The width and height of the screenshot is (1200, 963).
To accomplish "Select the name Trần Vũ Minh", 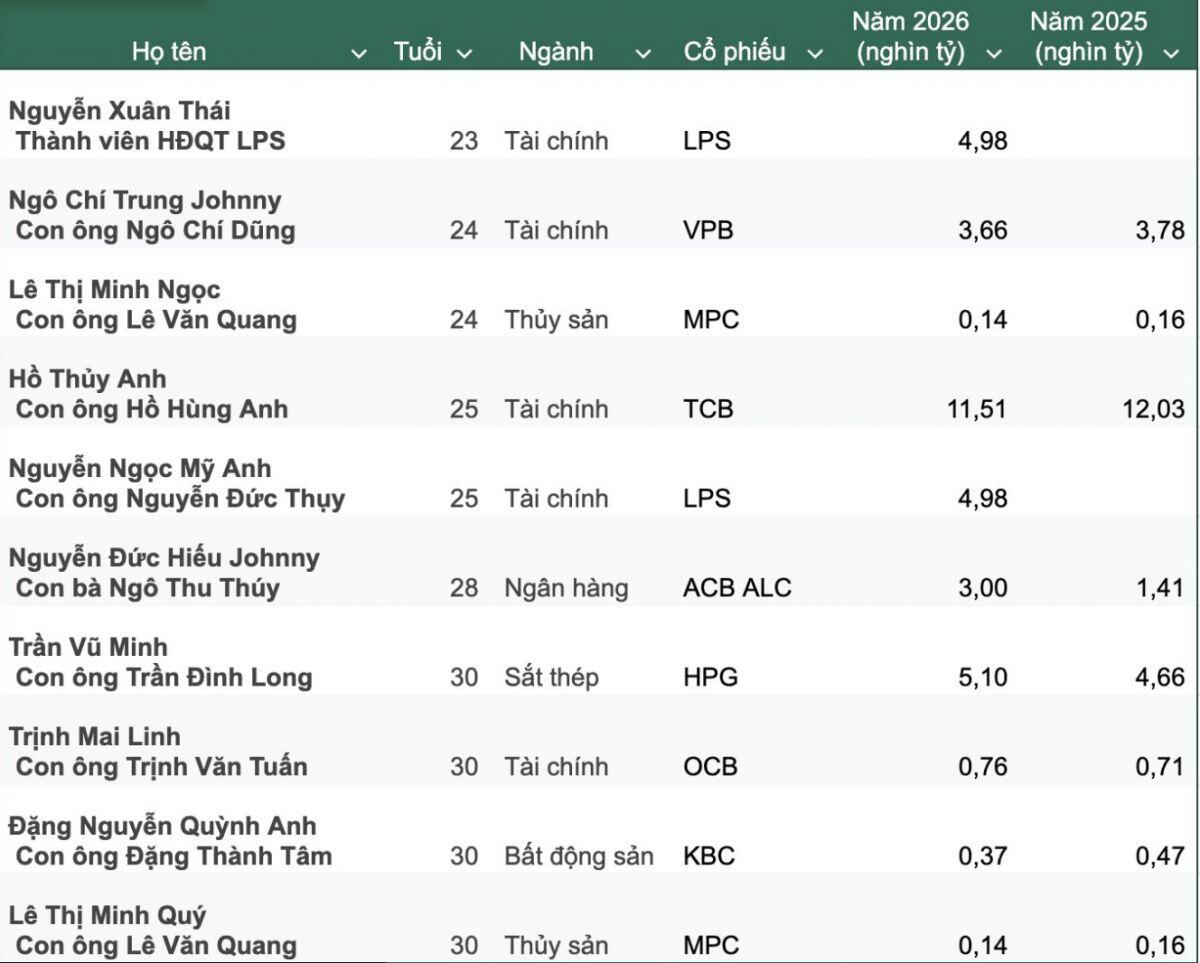I will click(88, 647).
